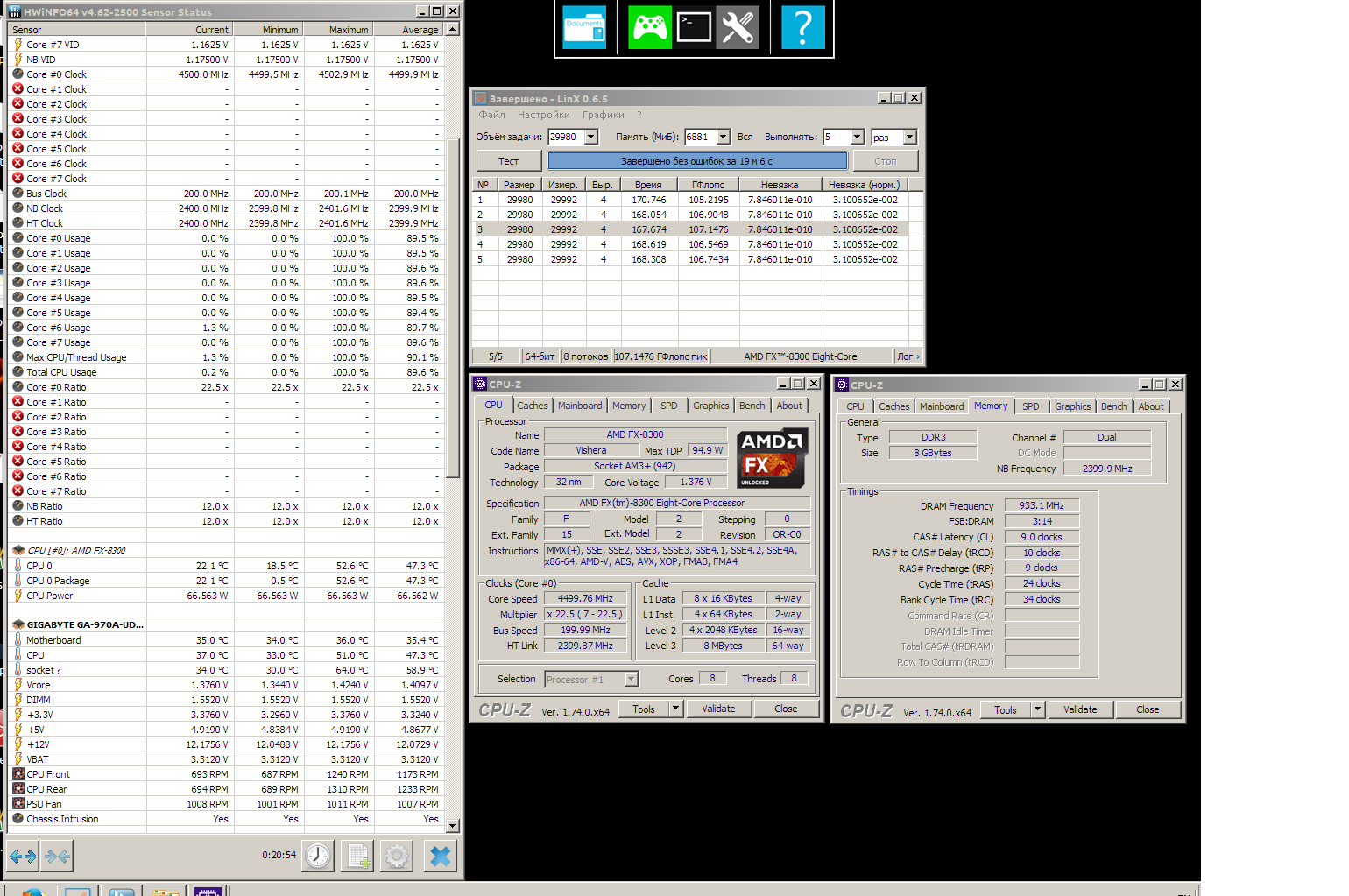
Task: Click Validate in CPU-Z CPU-tab window
Action: pyautogui.click(x=718, y=709)
